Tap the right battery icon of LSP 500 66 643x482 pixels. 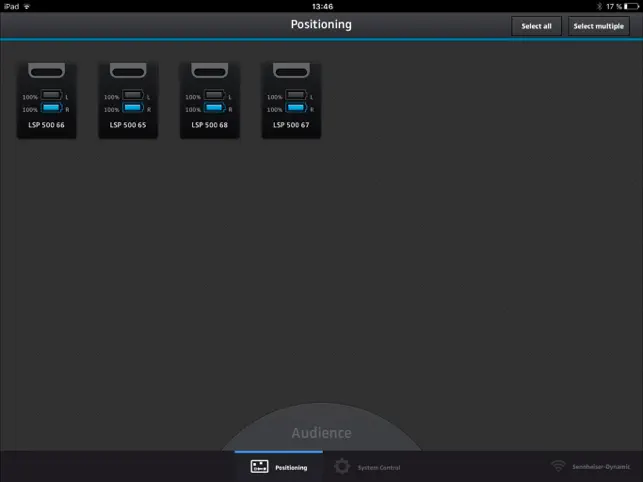click(x=51, y=108)
